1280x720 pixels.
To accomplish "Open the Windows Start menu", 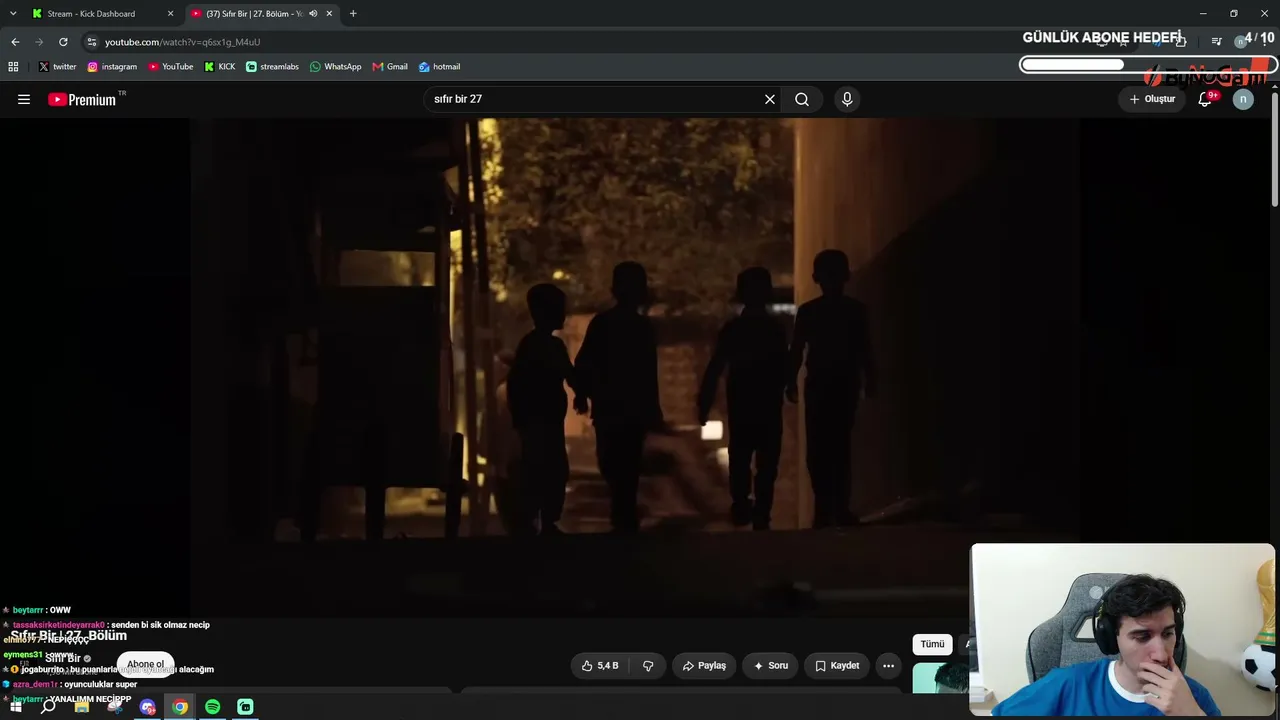I will pos(16,707).
